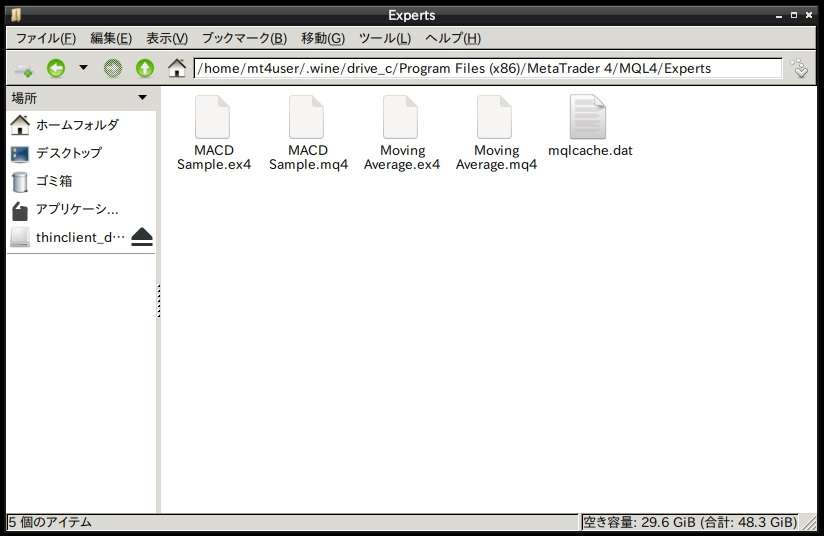The height and width of the screenshot is (536, 824).
Task: Go to parent folder up arrow
Action: pyautogui.click(x=145, y=68)
